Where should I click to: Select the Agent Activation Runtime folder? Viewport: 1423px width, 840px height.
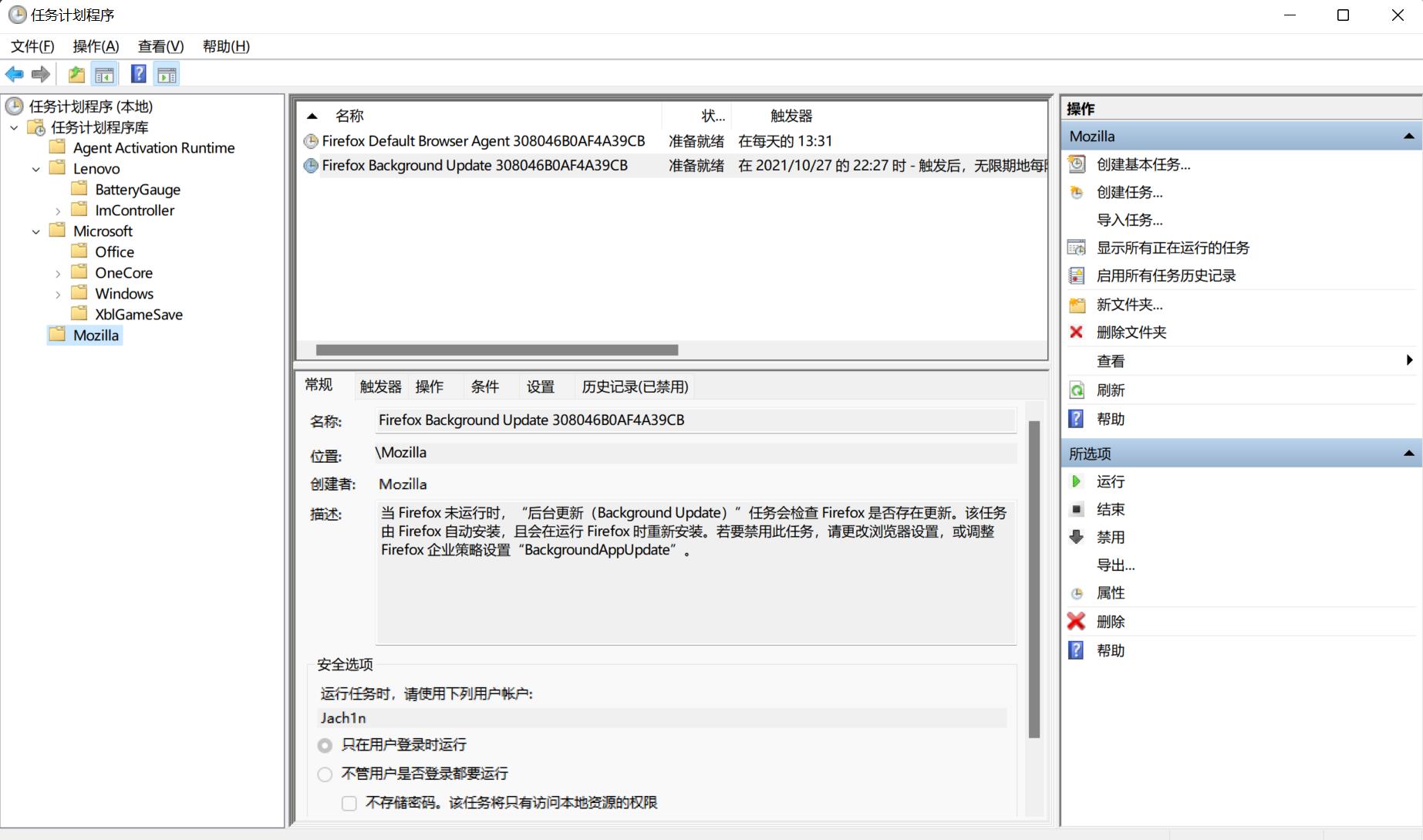[153, 148]
